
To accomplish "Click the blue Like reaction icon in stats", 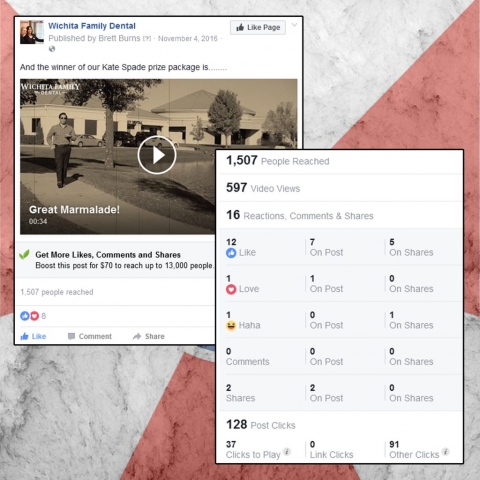I will 231,253.
